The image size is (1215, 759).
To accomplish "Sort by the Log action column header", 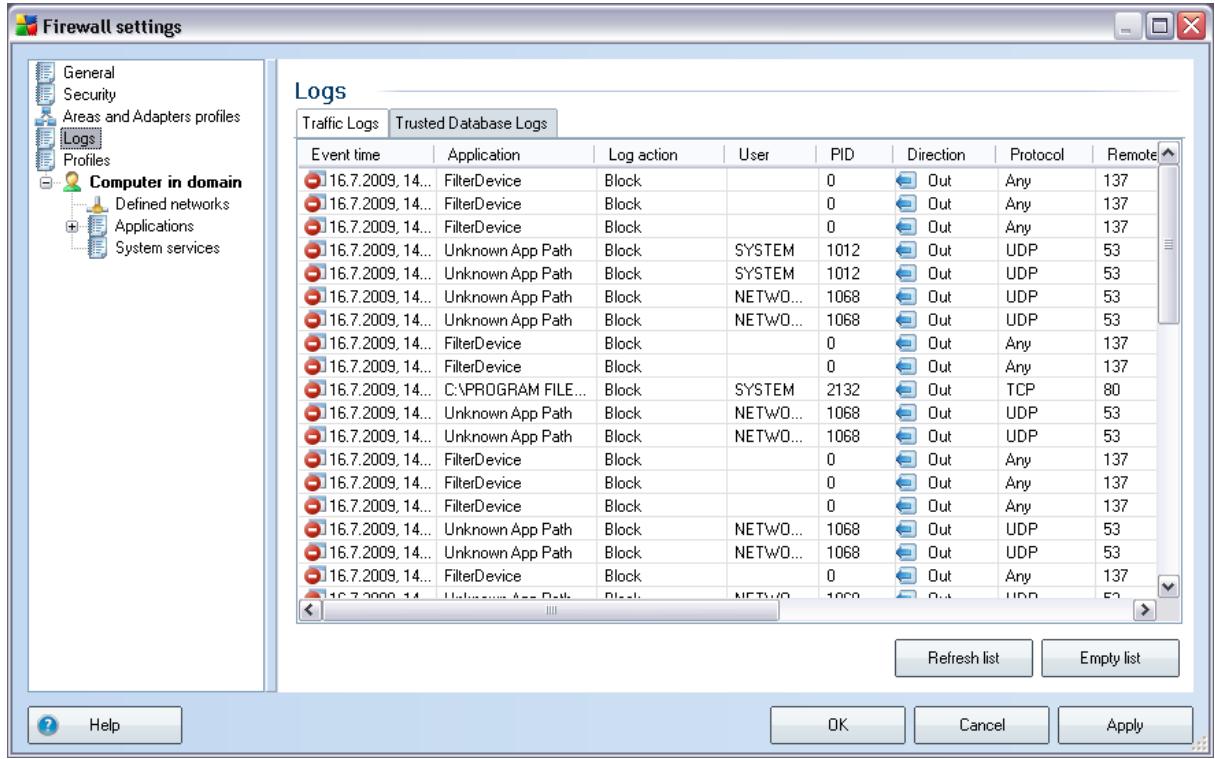I will [659, 155].
